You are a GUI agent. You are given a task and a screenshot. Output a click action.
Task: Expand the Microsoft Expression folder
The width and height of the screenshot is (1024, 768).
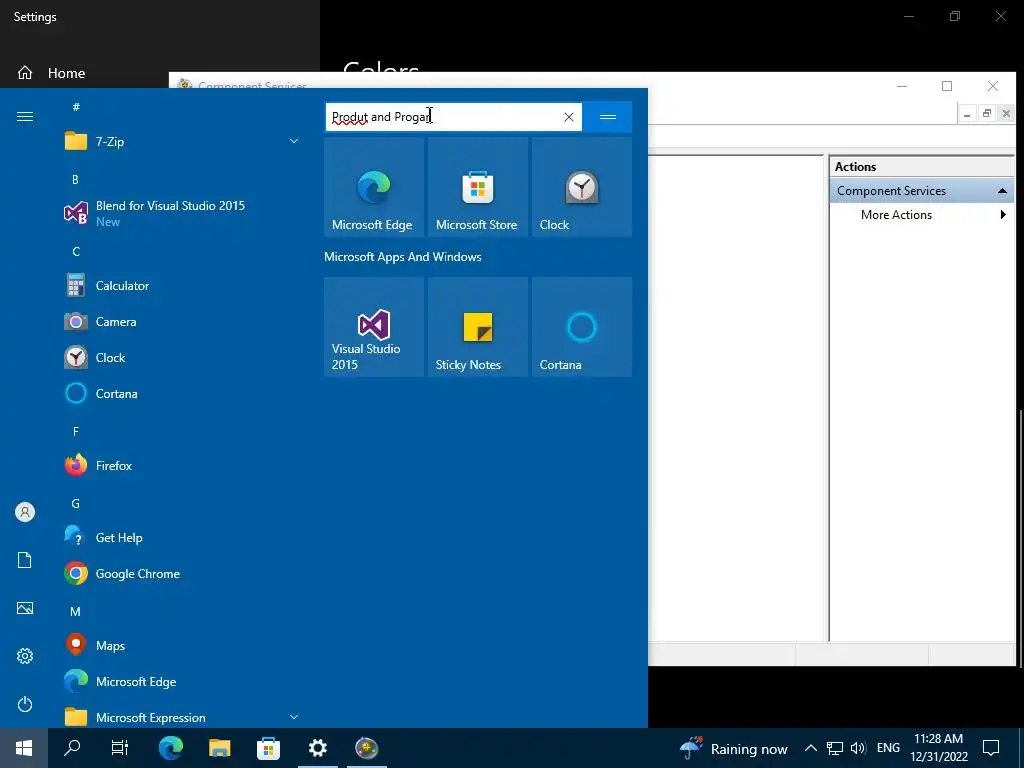(294, 717)
